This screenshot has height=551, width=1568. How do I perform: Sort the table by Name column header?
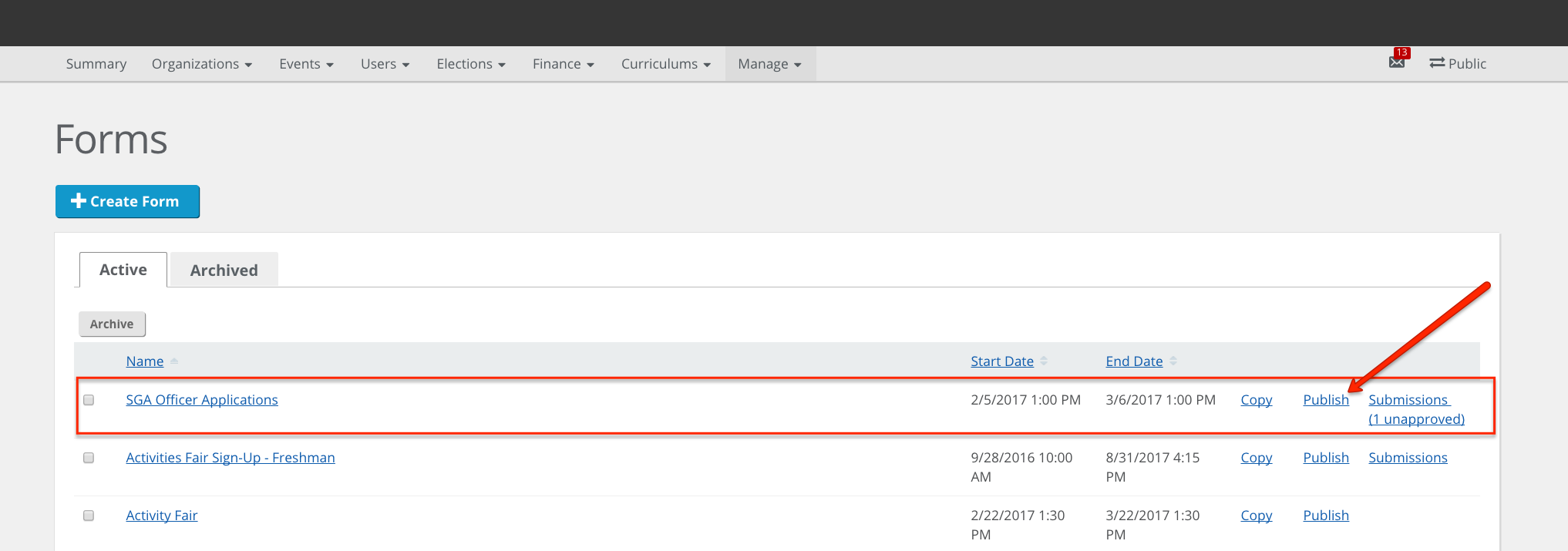[145, 361]
